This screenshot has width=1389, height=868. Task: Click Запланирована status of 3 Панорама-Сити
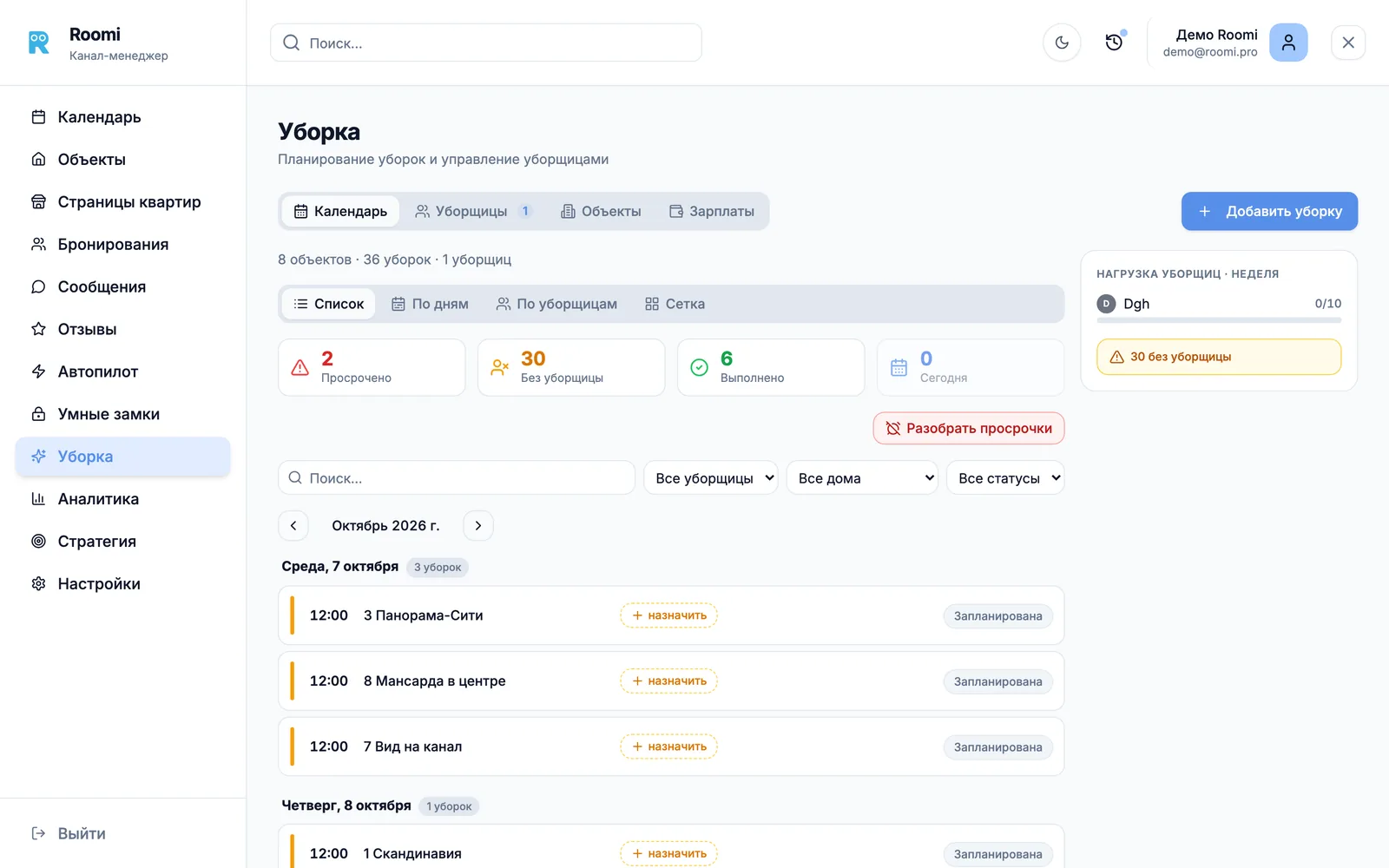(998, 616)
